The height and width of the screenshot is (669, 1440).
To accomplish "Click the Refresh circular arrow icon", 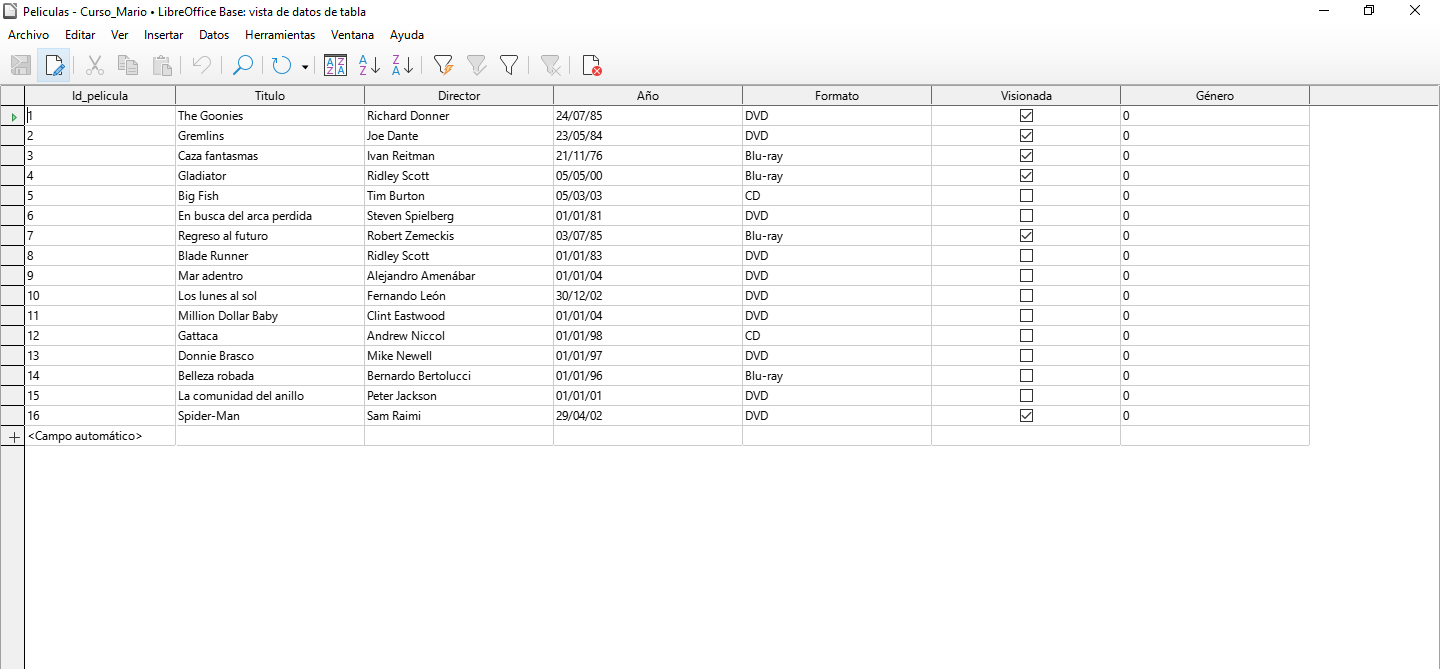I will pyautogui.click(x=281, y=65).
